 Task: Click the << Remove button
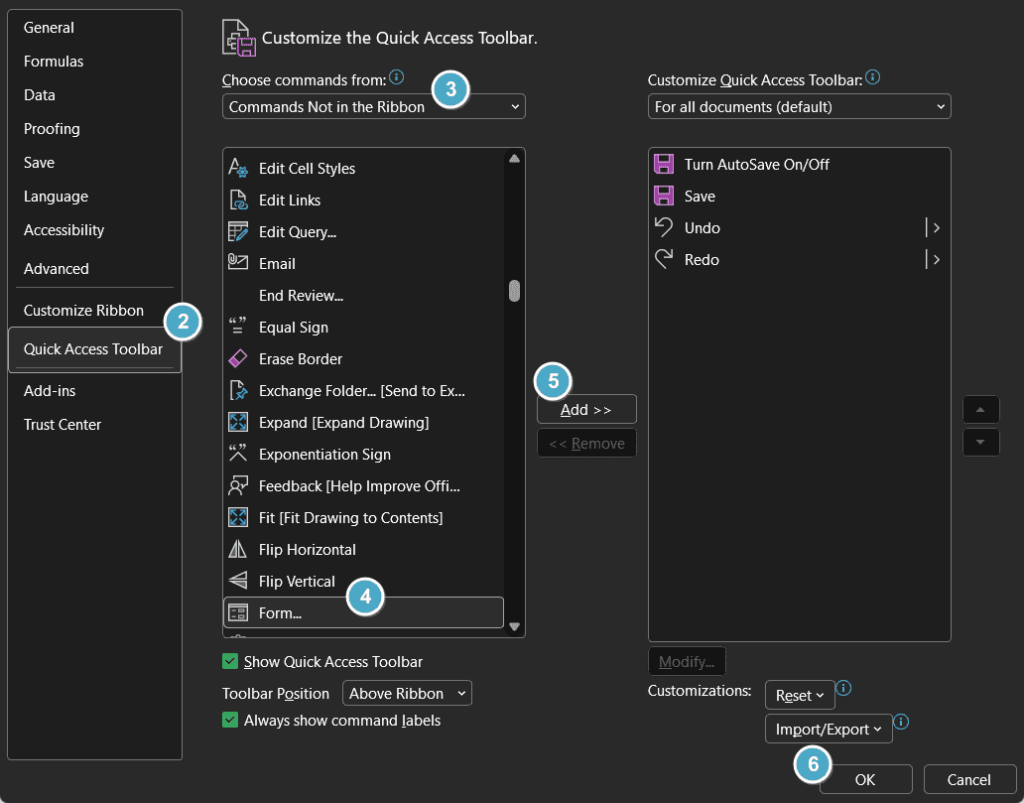click(586, 443)
